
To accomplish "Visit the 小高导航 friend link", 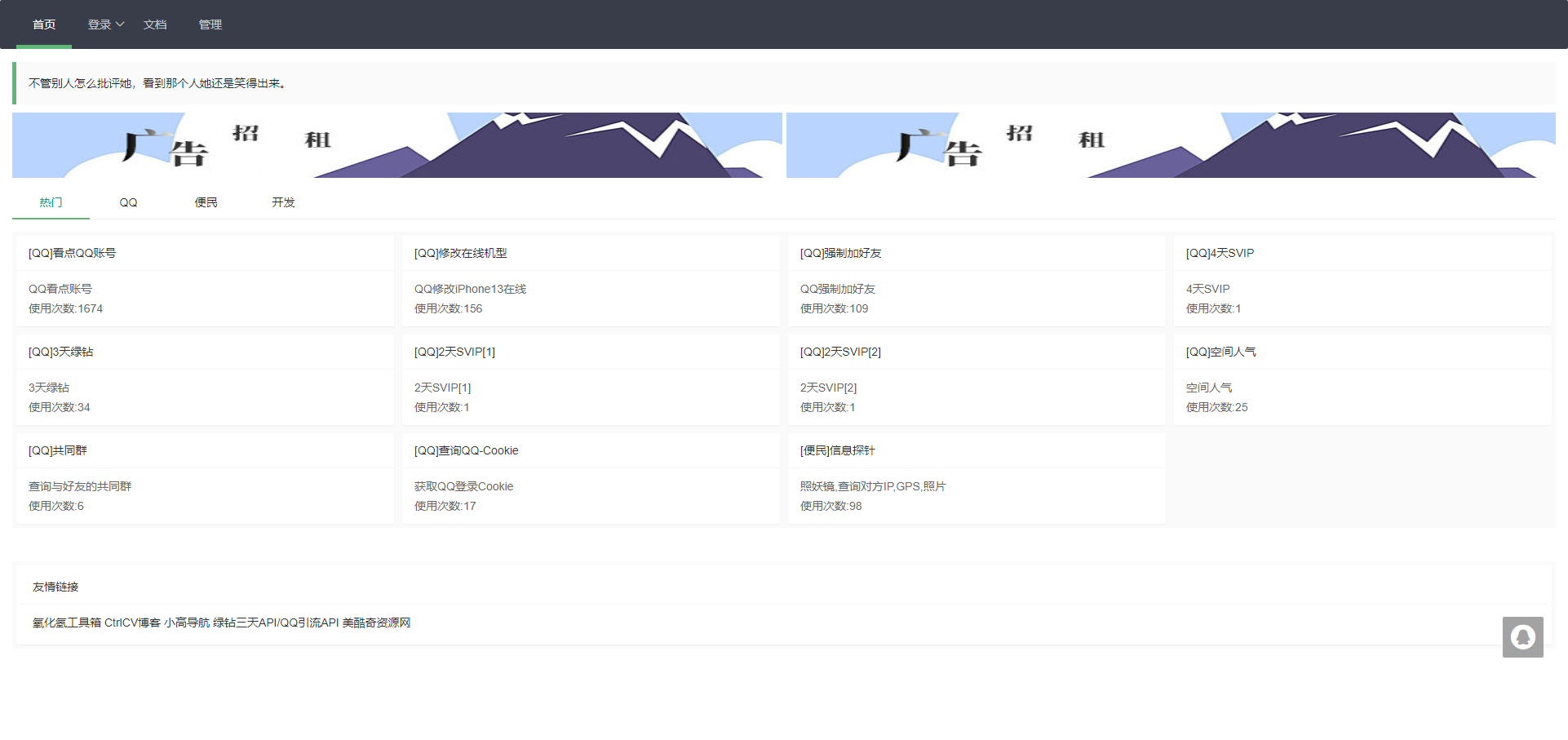I will click(186, 623).
